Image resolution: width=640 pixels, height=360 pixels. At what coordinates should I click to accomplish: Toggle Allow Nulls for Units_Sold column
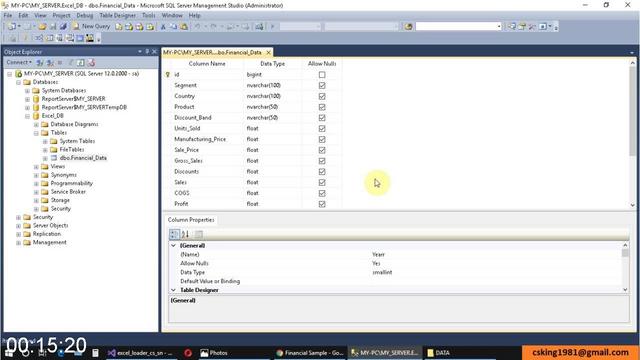pyautogui.click(x=322, y=129)
